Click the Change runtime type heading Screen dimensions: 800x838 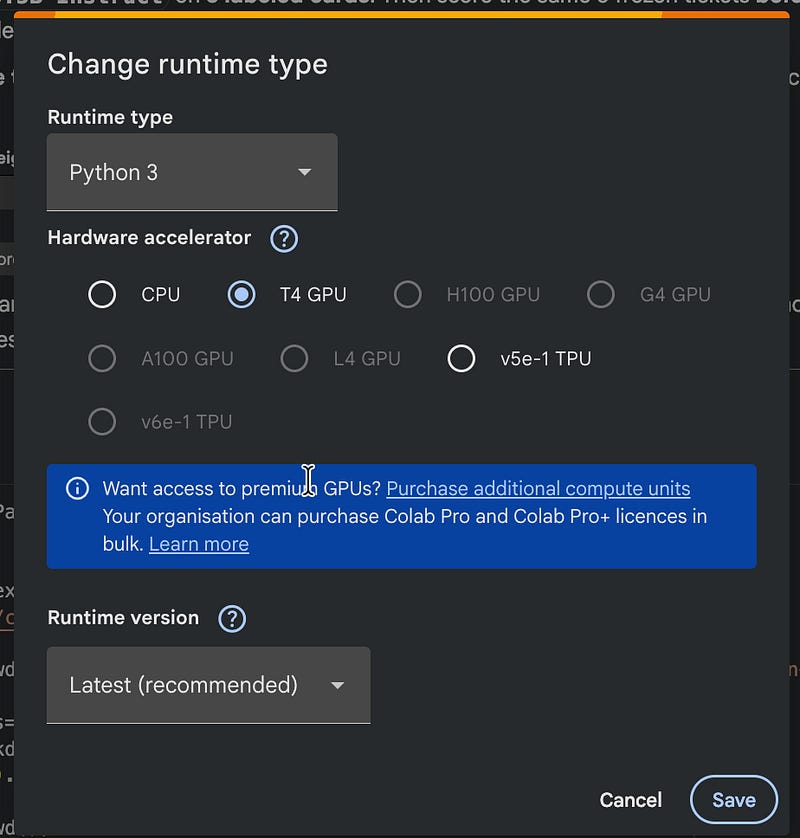(188, 65)
